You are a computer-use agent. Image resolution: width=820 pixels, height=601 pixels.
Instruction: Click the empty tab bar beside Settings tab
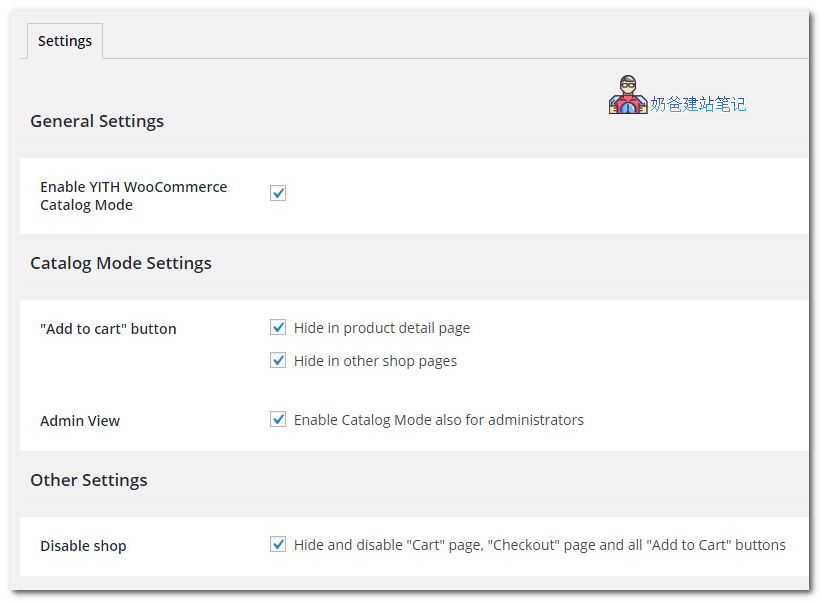coord(450,41)
